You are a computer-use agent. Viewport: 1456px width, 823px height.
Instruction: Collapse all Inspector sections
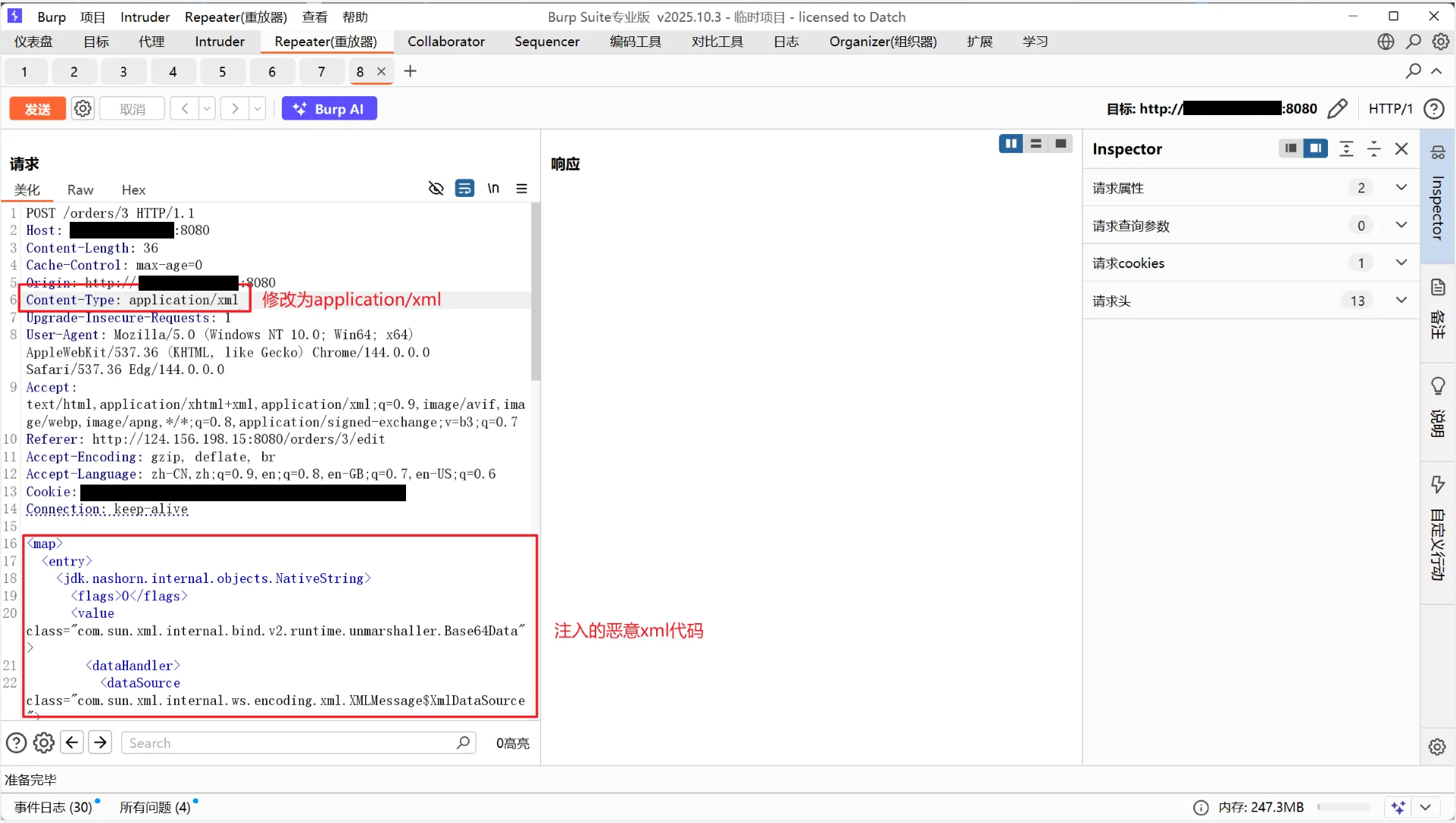(1373, 149)
